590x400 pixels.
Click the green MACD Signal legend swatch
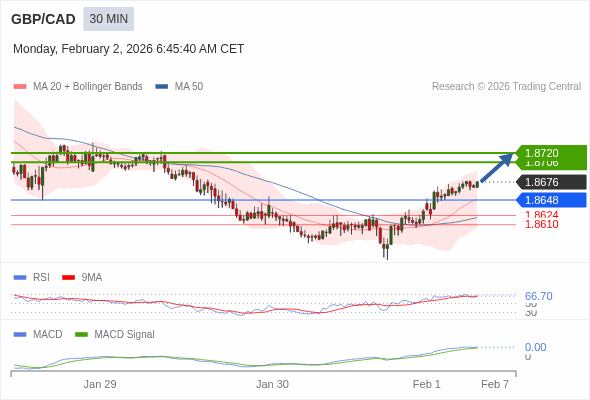[81, 335]
